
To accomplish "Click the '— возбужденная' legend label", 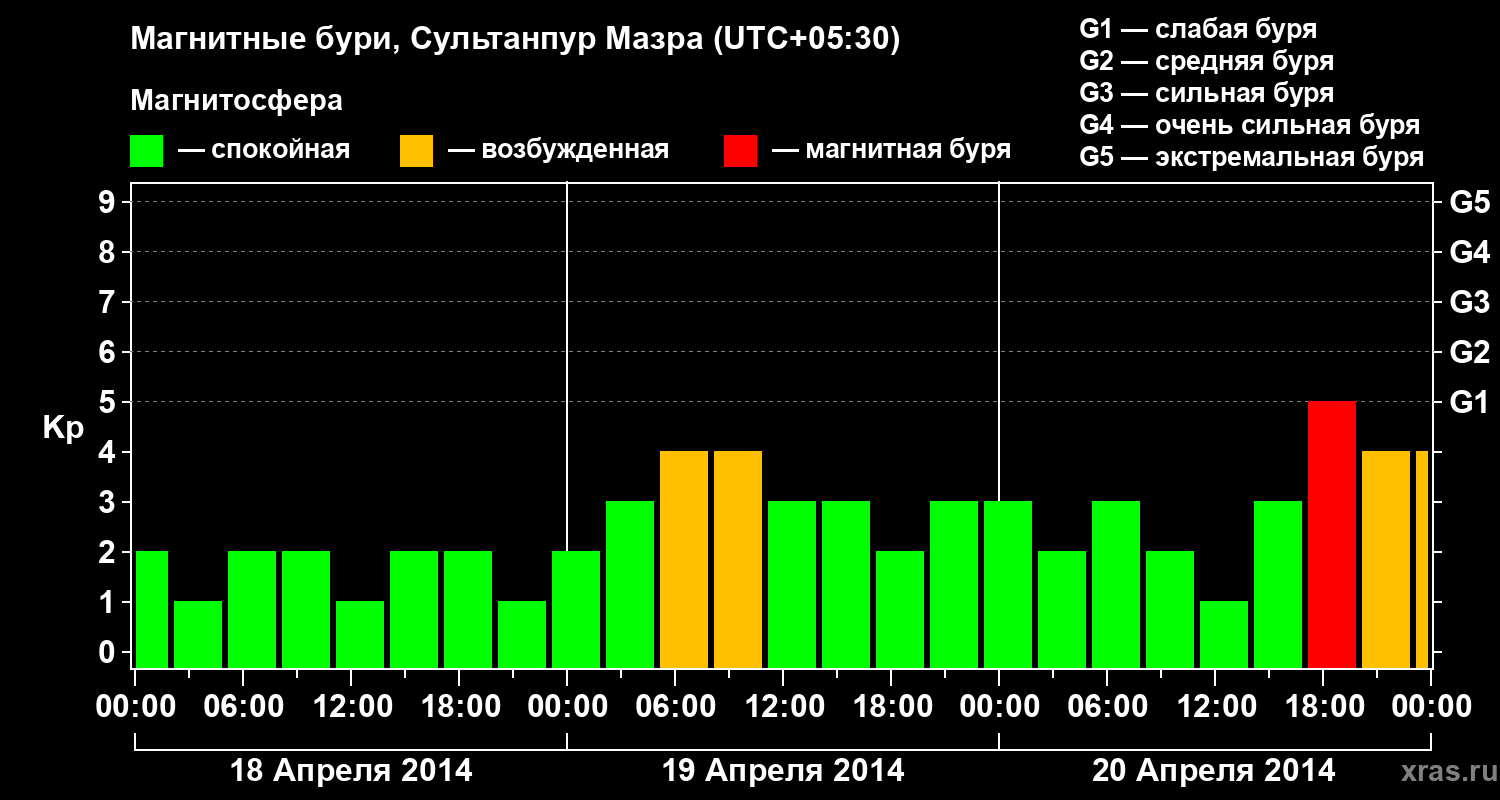I will pyautogui.click(x=558, y=151).
